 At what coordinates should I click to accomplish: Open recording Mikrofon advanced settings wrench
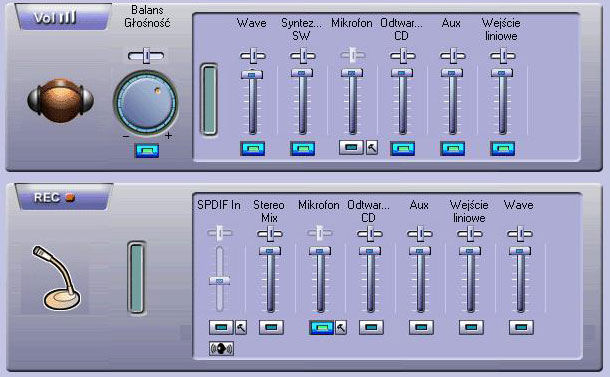tap(341, 328)
